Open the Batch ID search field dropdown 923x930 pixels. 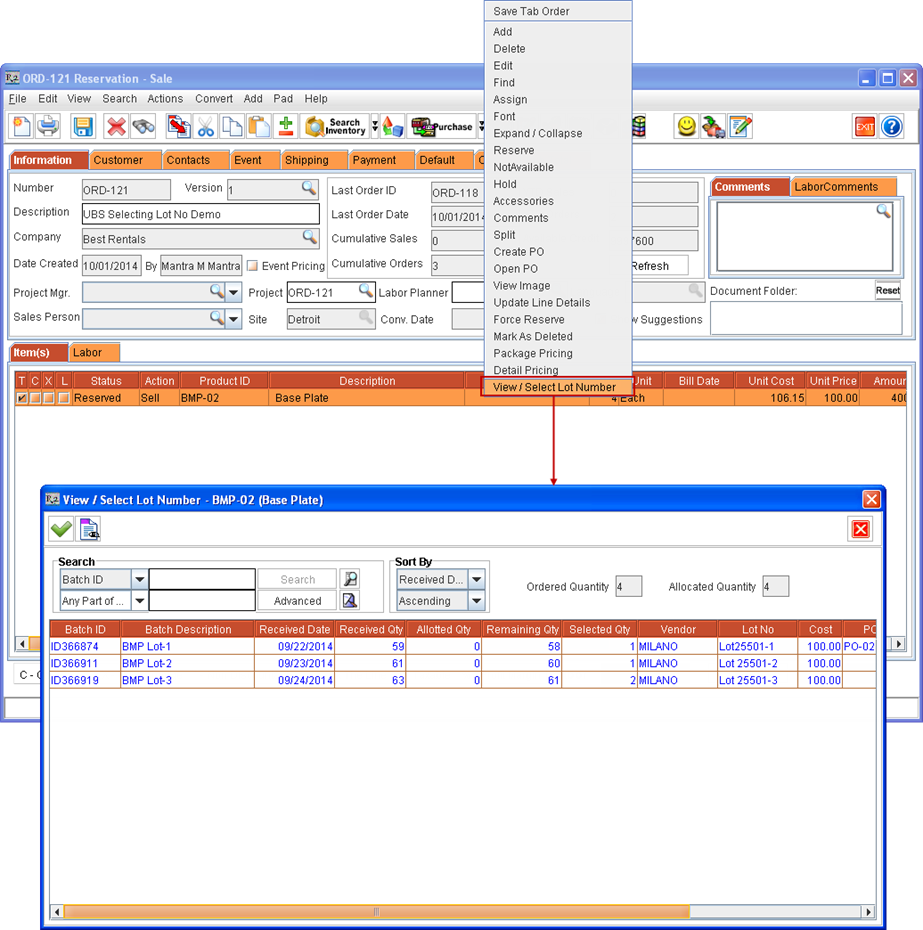click(x=139, y=580)
